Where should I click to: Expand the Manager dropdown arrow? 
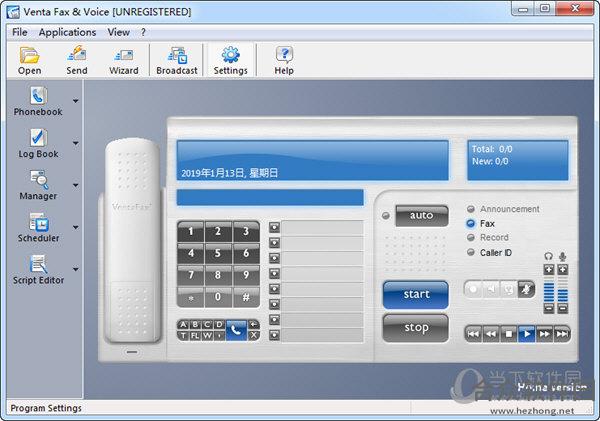pos(76,185)
